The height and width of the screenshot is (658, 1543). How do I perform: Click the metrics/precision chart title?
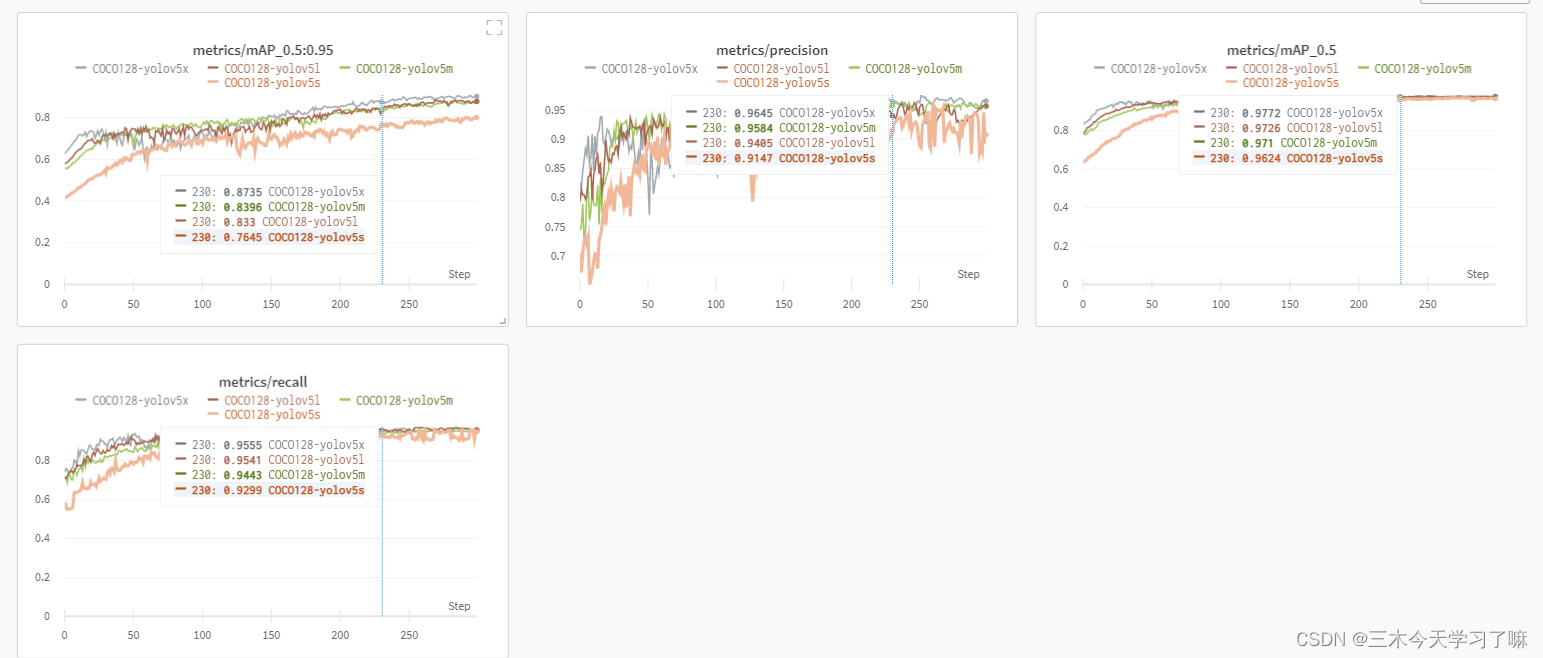click(771, 50)
